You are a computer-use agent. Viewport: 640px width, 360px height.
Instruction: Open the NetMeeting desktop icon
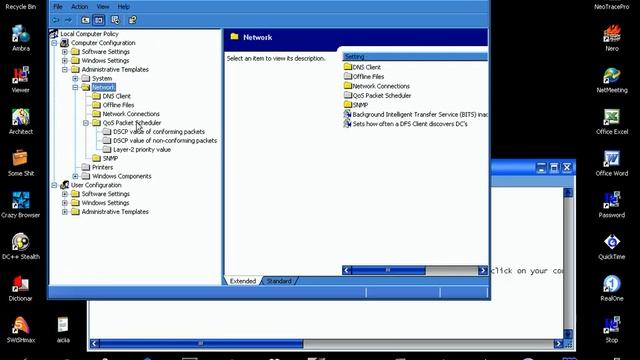pyautogui.click(x=612, y=80)
